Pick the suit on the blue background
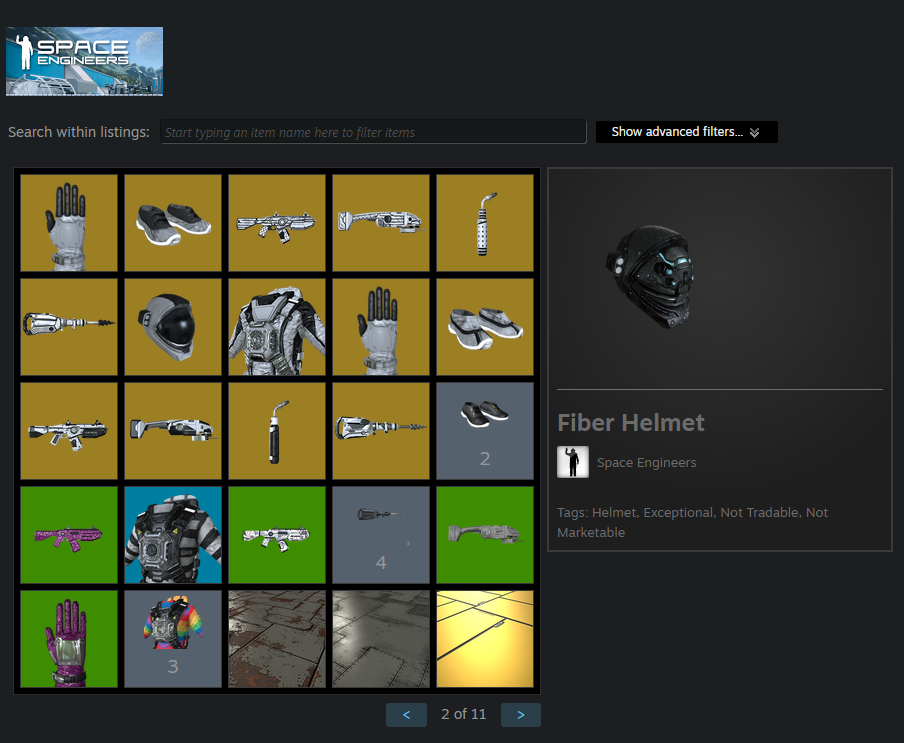This screenshot has height=743, width=904. [173, 535]
